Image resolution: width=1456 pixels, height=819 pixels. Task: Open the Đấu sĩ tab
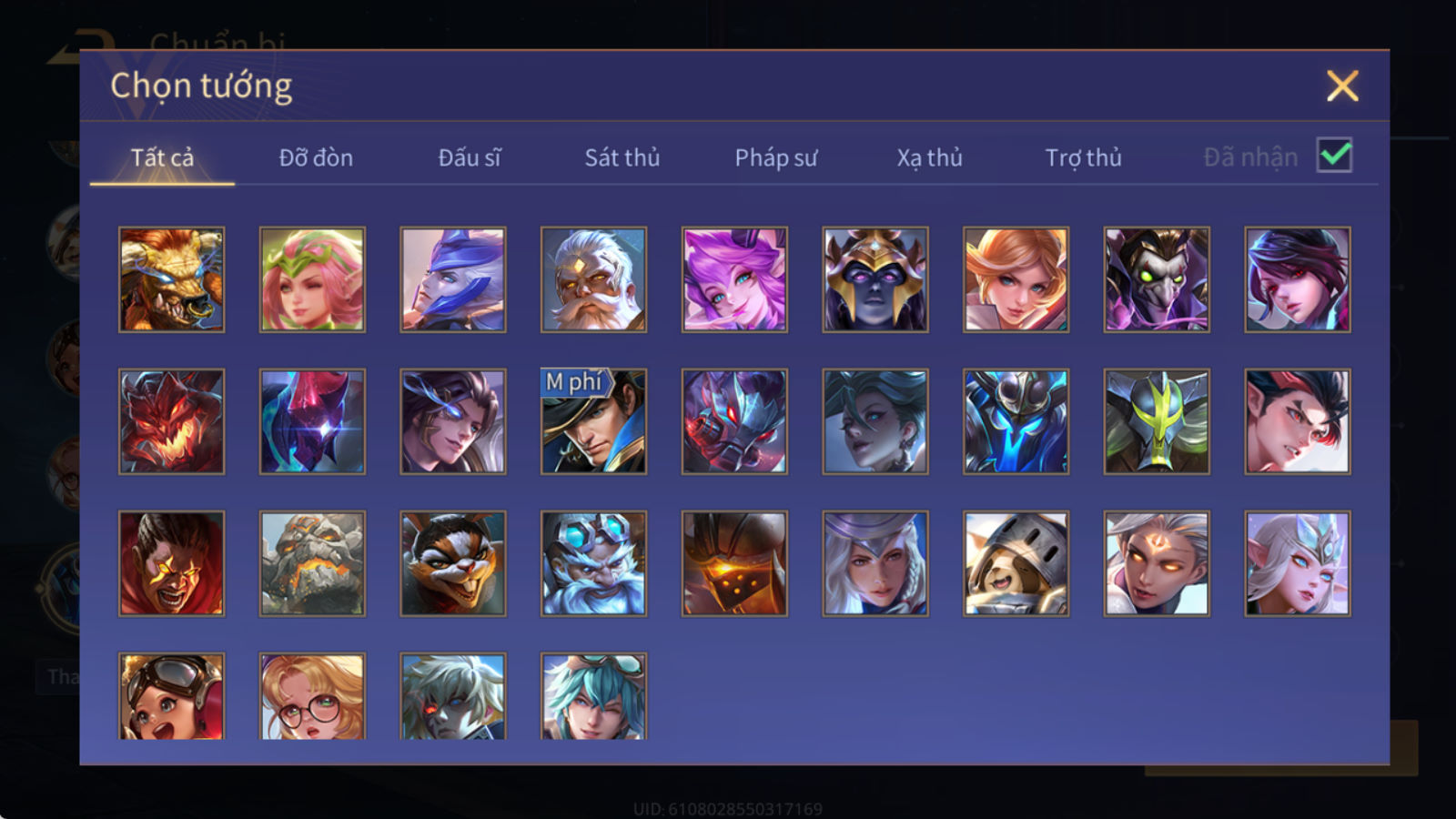click(x=470, y=157)
